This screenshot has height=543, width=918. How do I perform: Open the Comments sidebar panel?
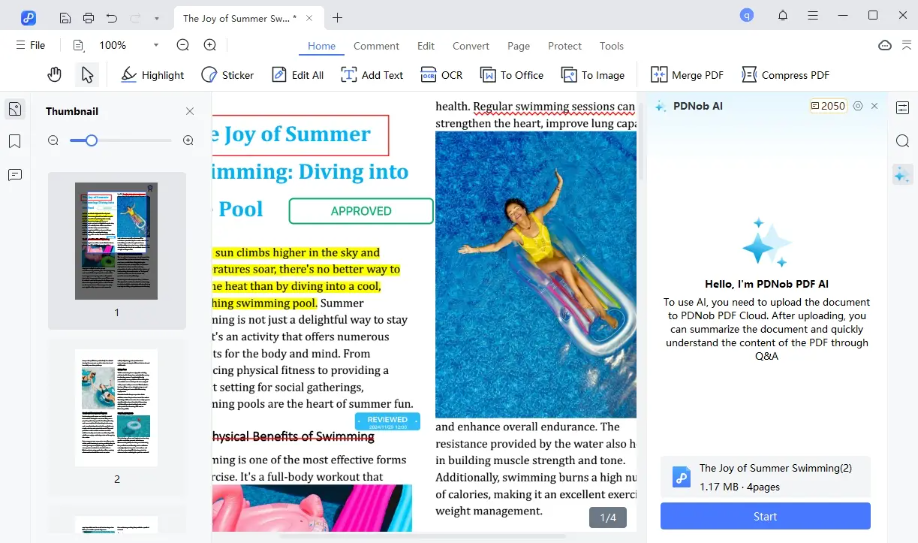[x=15, y=175]
